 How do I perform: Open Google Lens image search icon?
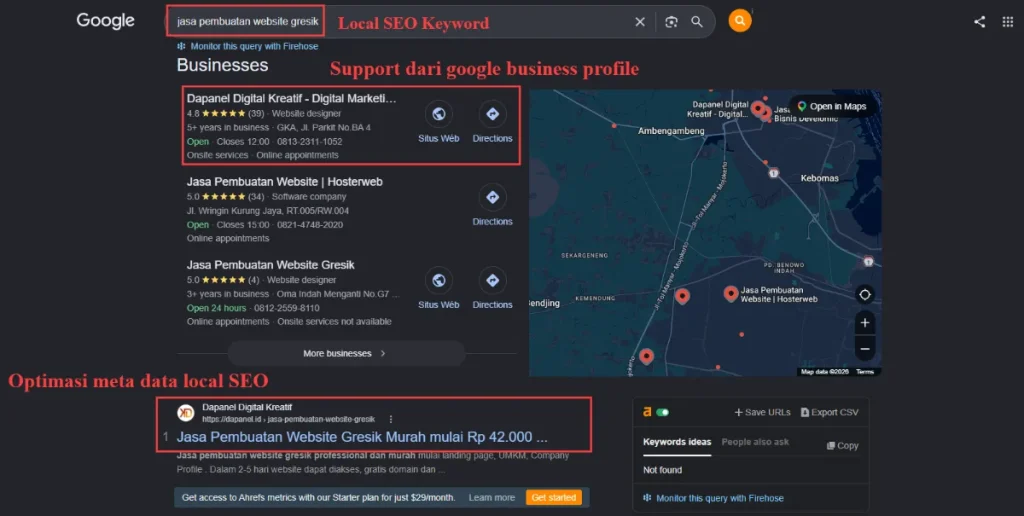671,22
